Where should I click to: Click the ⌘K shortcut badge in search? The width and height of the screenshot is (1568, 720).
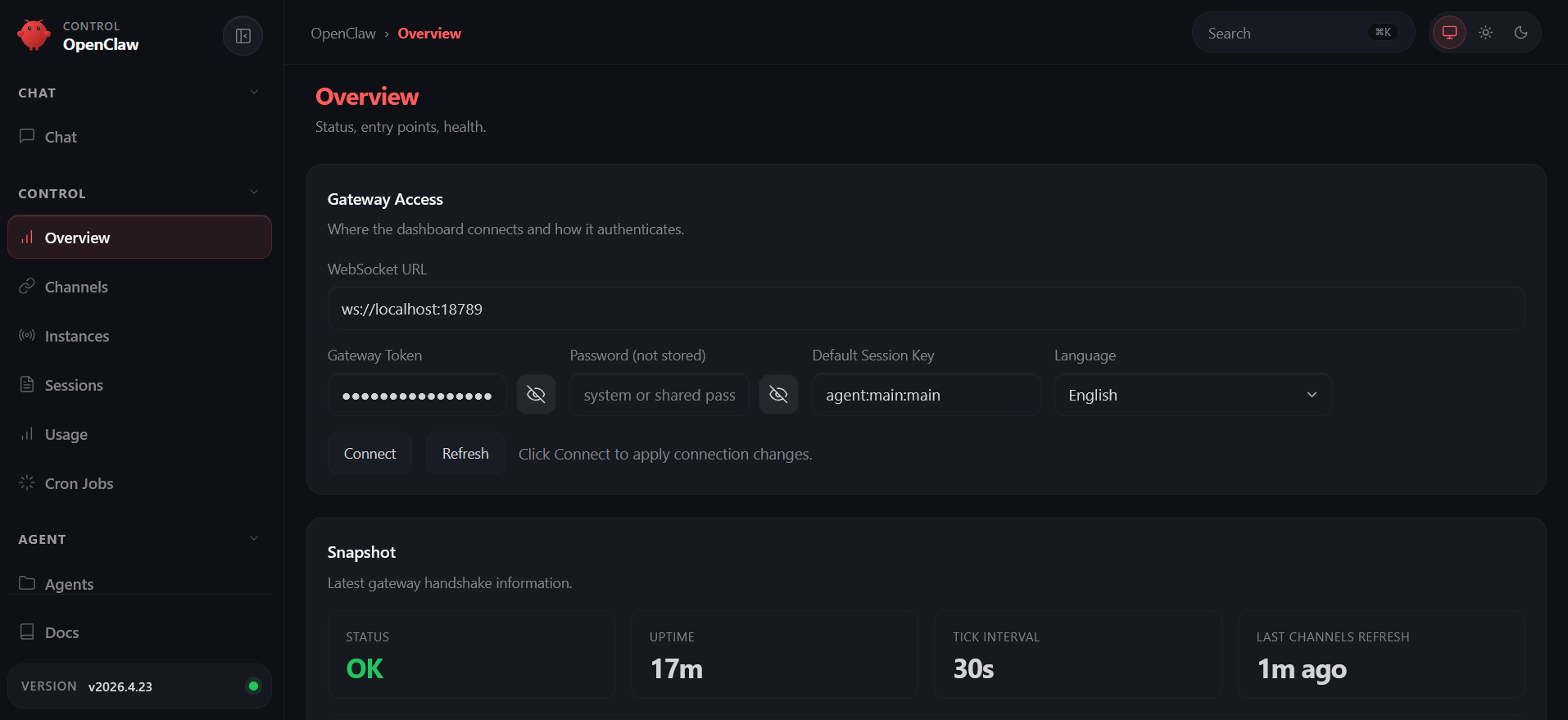1383,33
